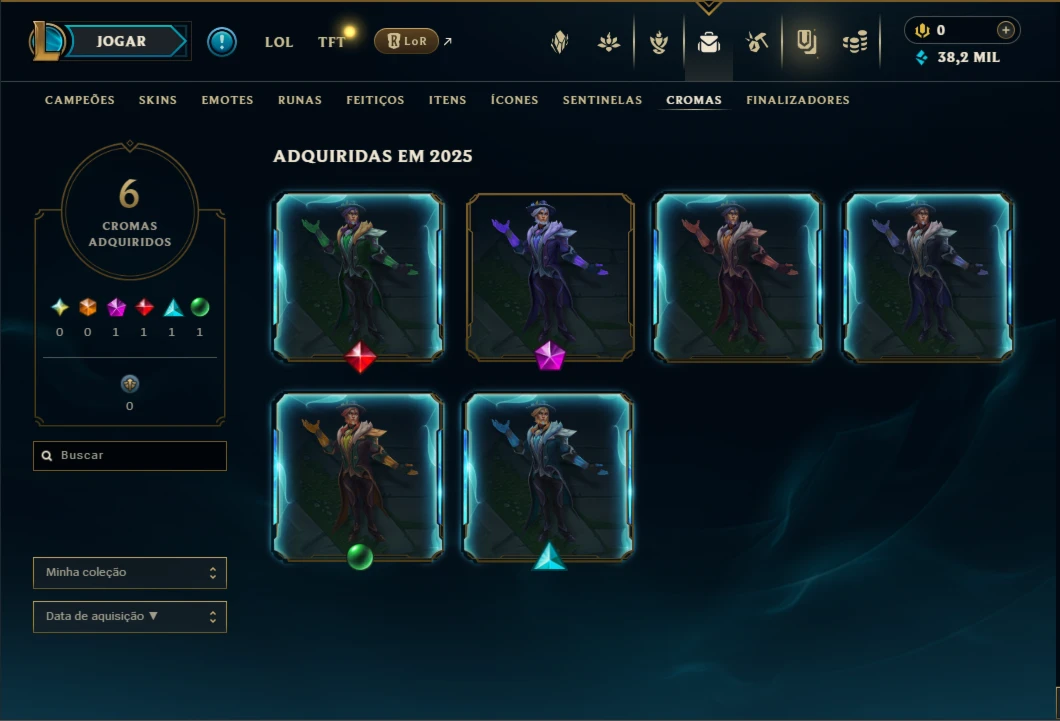Open the Store coins stack icon
Image resolution: width=1060 pixels, height=721 pixels.
pyautogui.click(x=855, y=43)
